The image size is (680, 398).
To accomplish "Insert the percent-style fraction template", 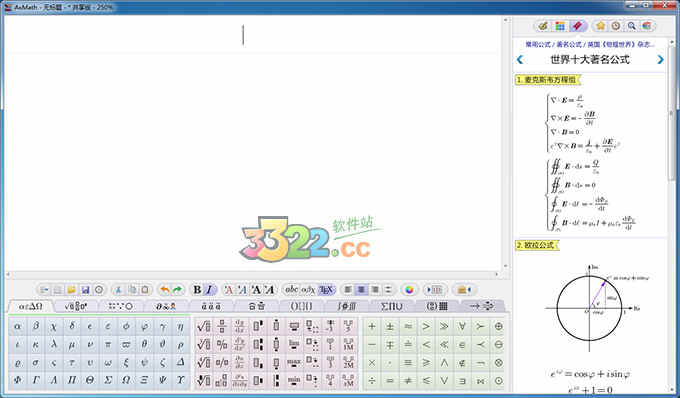I will pyautogui.click(x=222, y=344).
